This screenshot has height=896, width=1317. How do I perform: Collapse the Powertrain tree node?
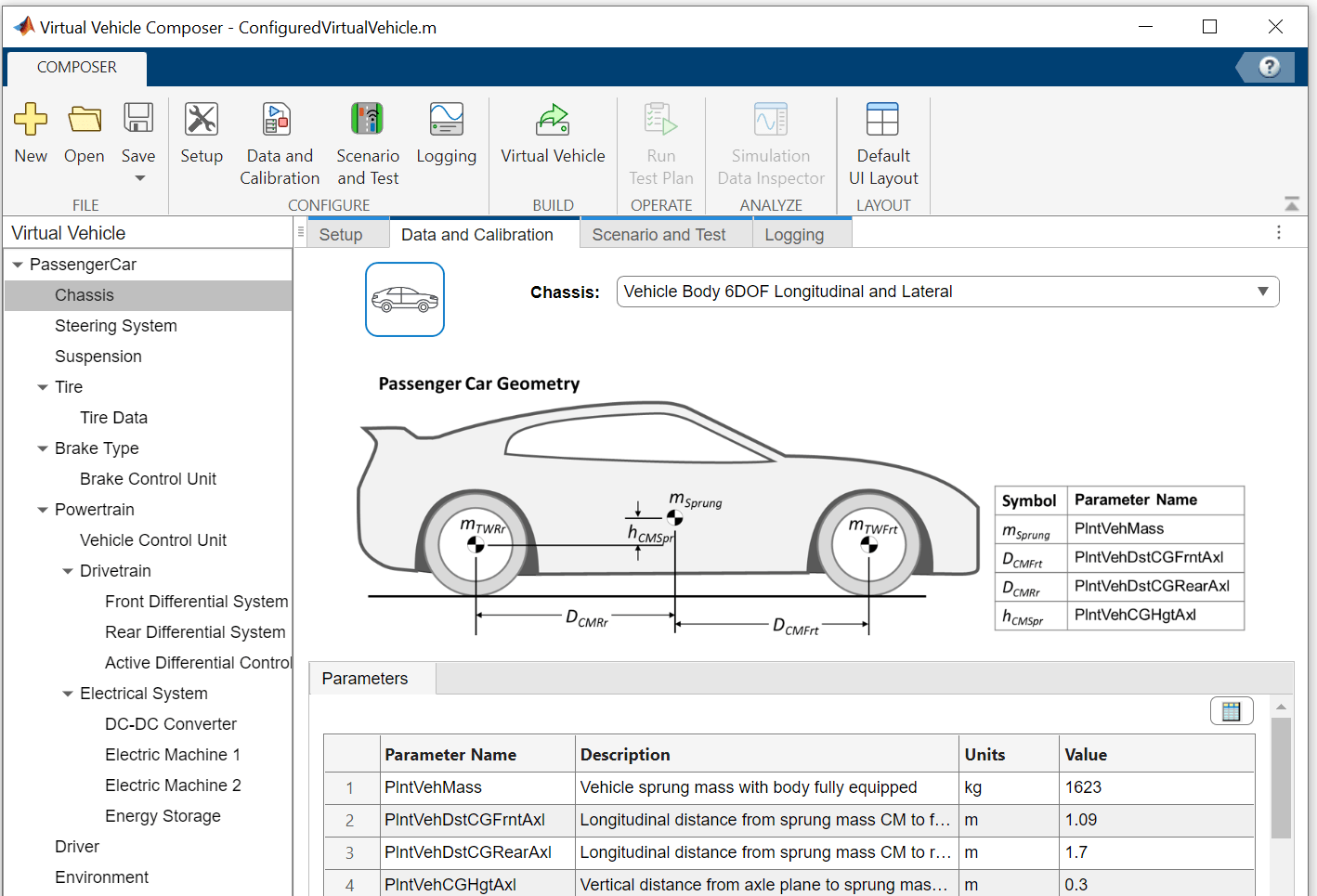(43, 510)
